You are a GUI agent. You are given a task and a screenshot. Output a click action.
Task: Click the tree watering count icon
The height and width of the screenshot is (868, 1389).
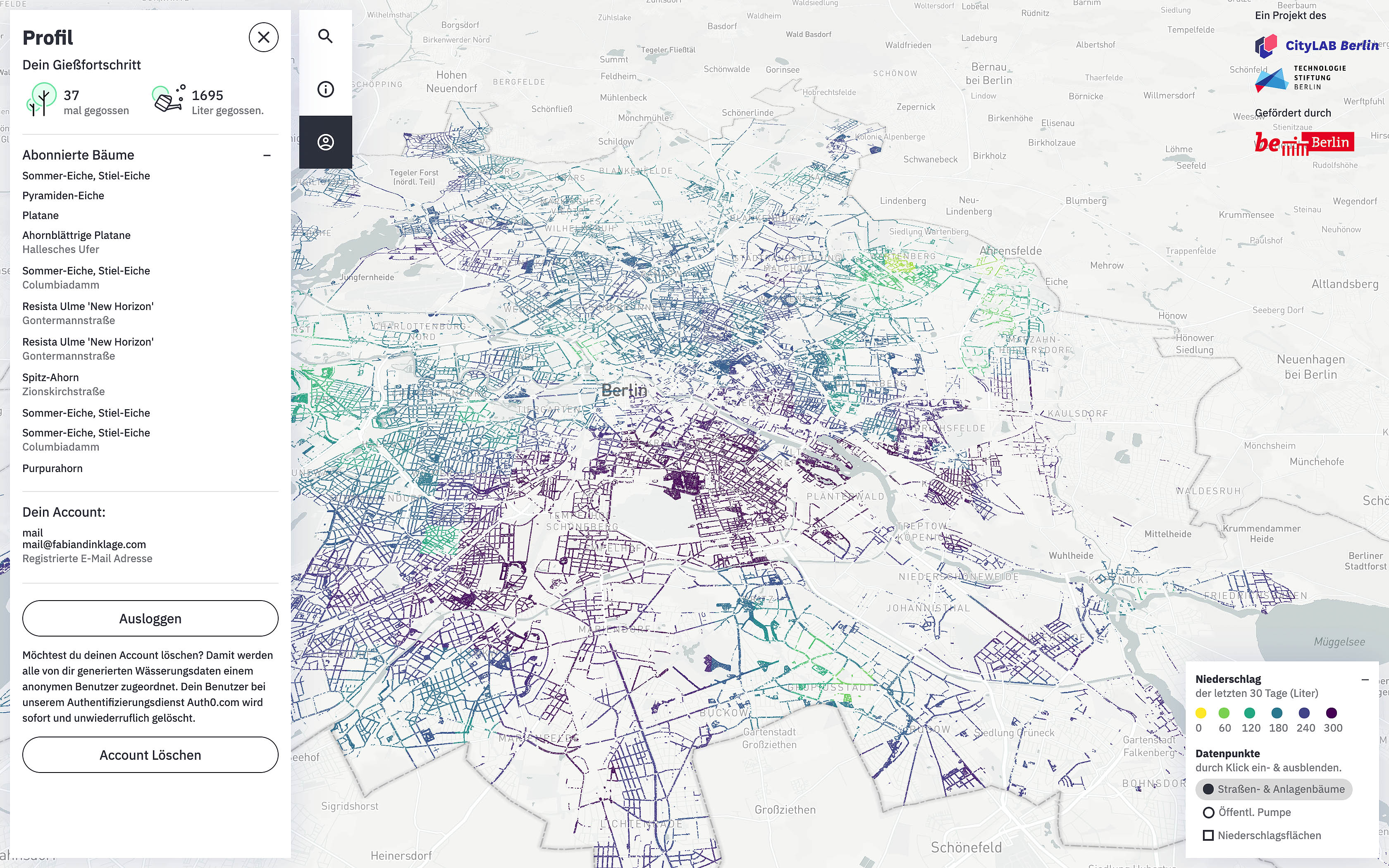click(42, 99)
